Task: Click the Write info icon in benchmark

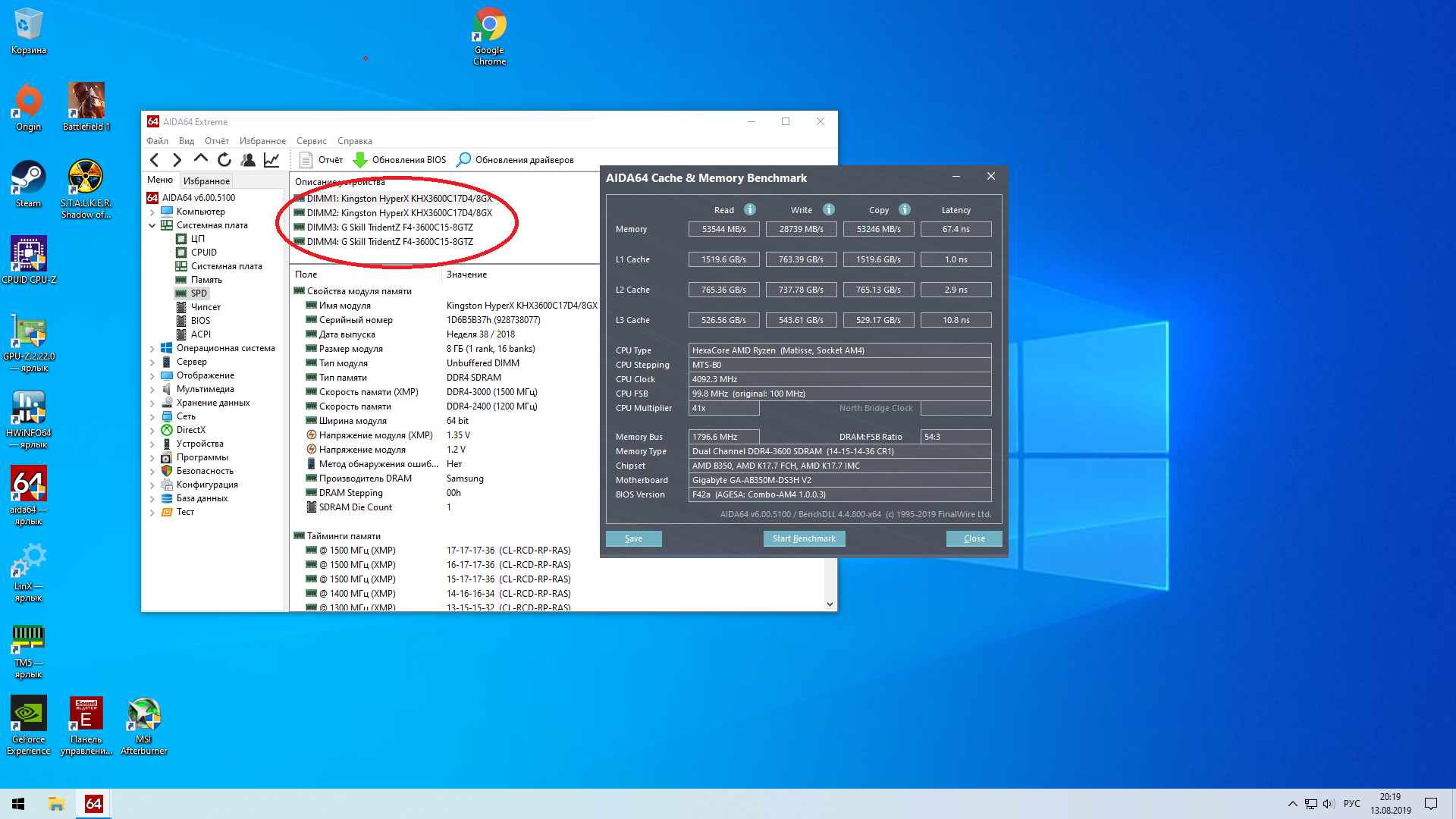Action: click(828, 210)
